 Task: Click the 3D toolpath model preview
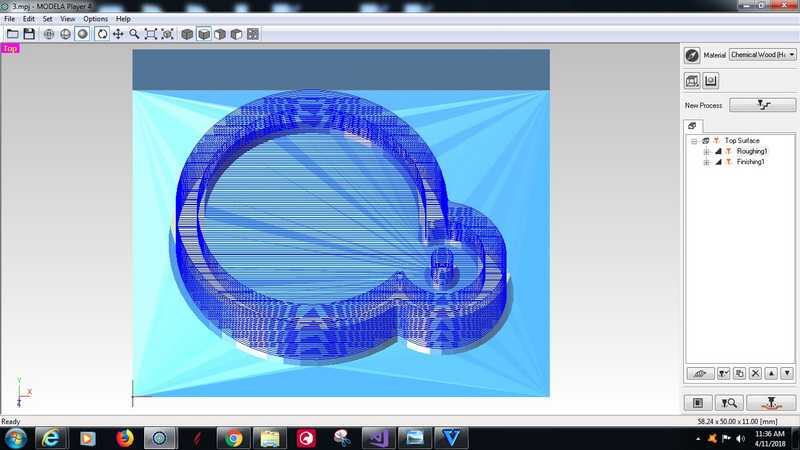(341, 223)
